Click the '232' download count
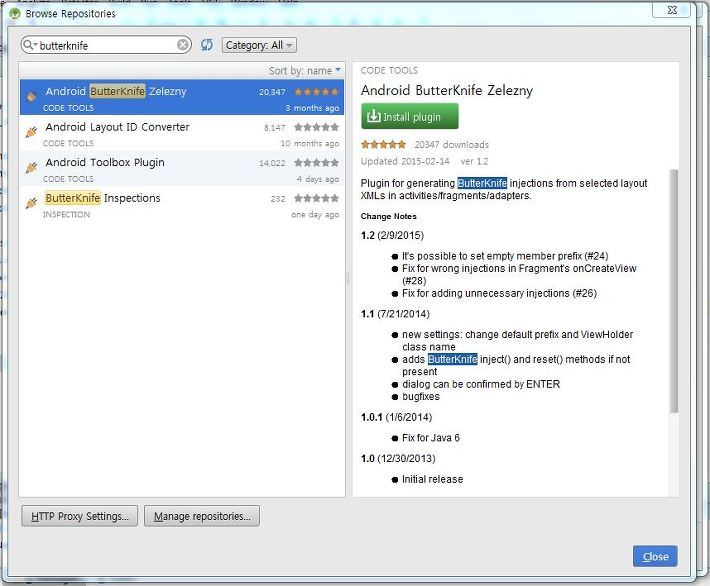Viewport: 710px width, 586px height. (278, 199)
